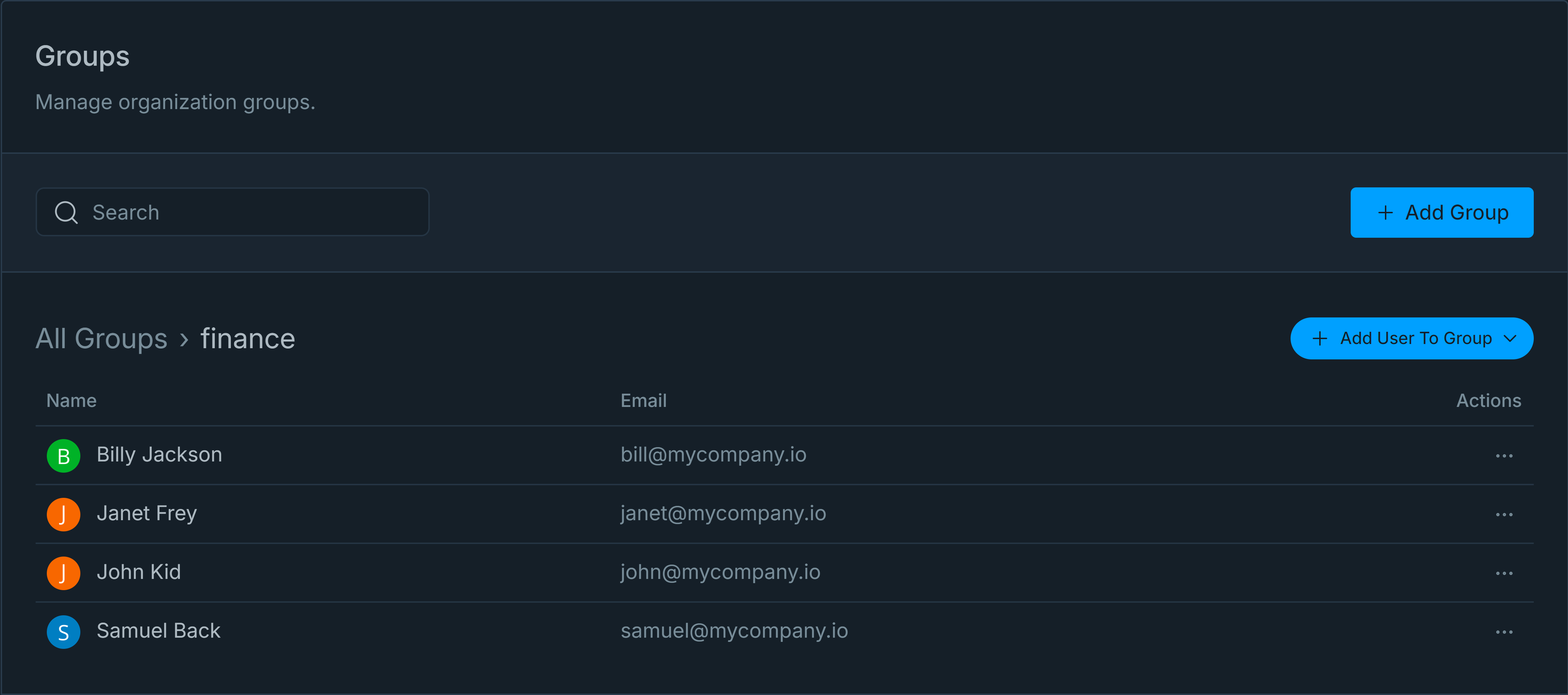
Task: Go back to the All Groups breadcrumb
Action: pos(101,339)
